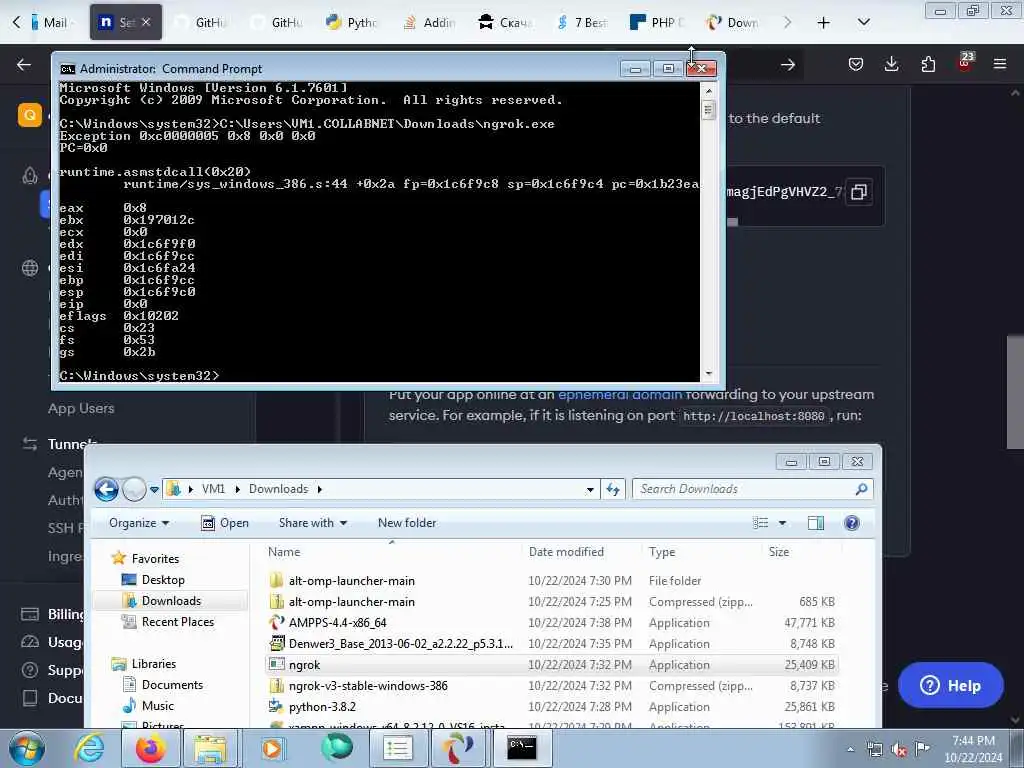Click the extension badge showing 23
The width and height of the screenshot is (1024, 768).
click(x=965, y=61)
